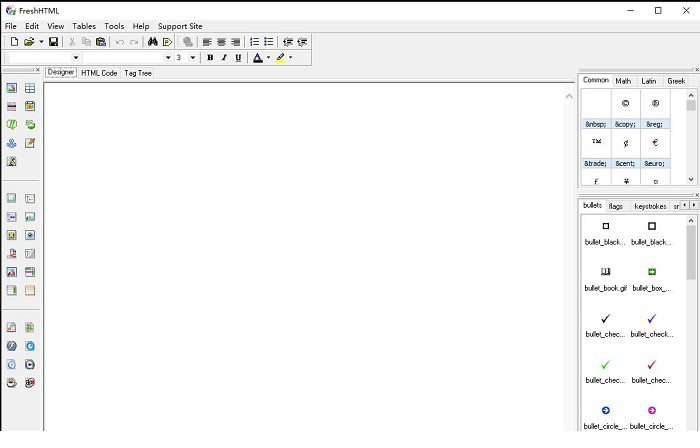Click the Paste clipboard icon
700x448 pixels.
(x=101, y=42)
